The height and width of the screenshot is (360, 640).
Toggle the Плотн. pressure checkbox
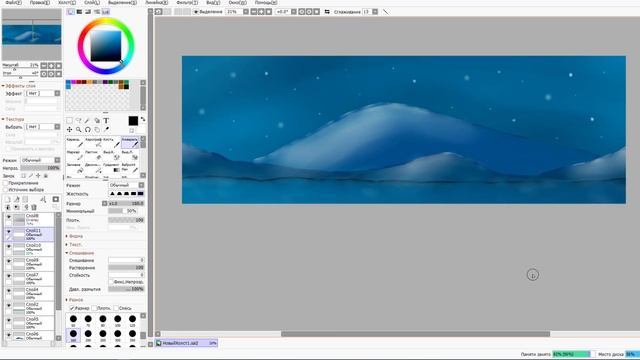[x=94, y=308]
